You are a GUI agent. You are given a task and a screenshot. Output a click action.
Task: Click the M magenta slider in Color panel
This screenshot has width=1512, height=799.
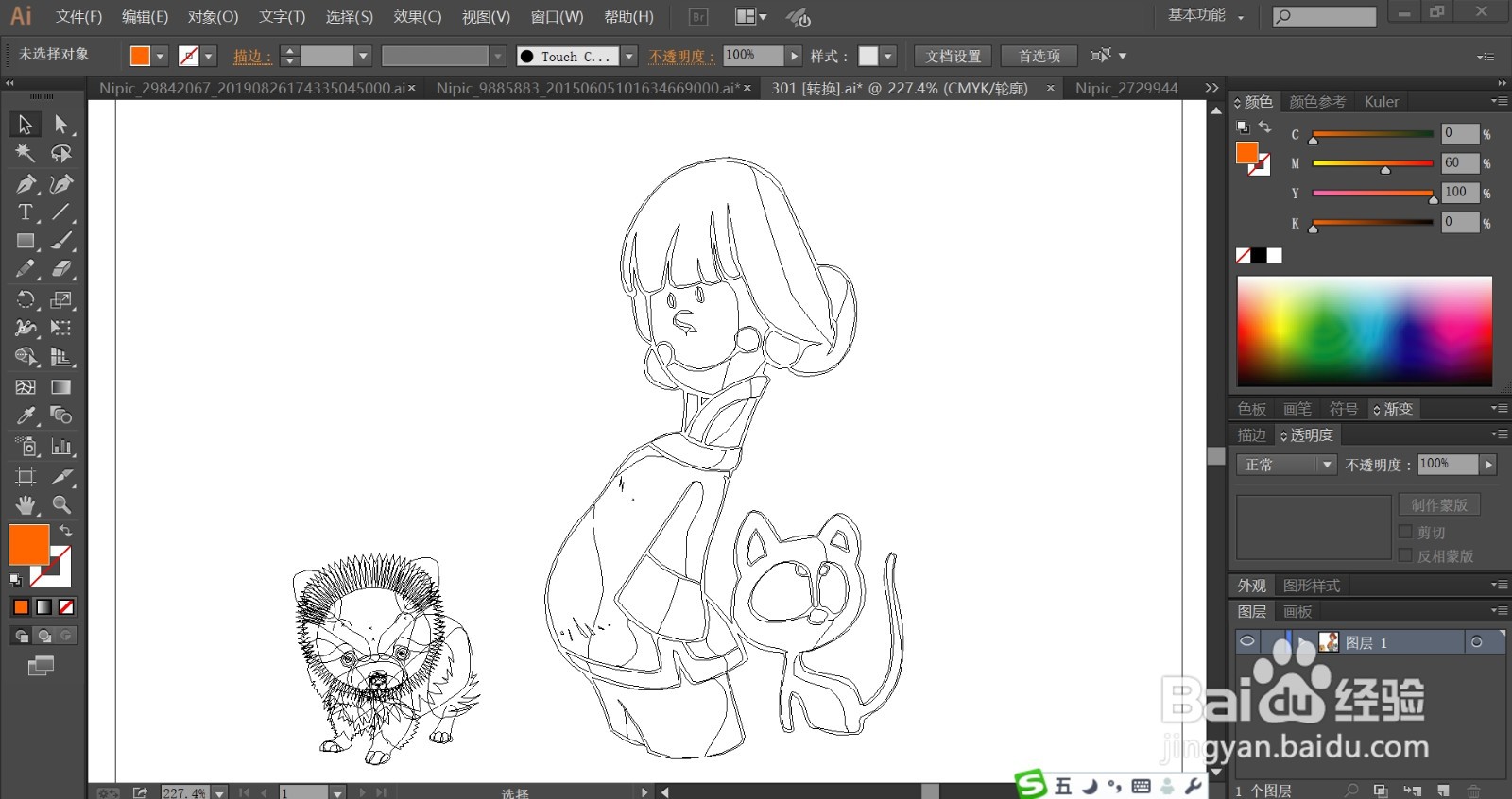1372,164
